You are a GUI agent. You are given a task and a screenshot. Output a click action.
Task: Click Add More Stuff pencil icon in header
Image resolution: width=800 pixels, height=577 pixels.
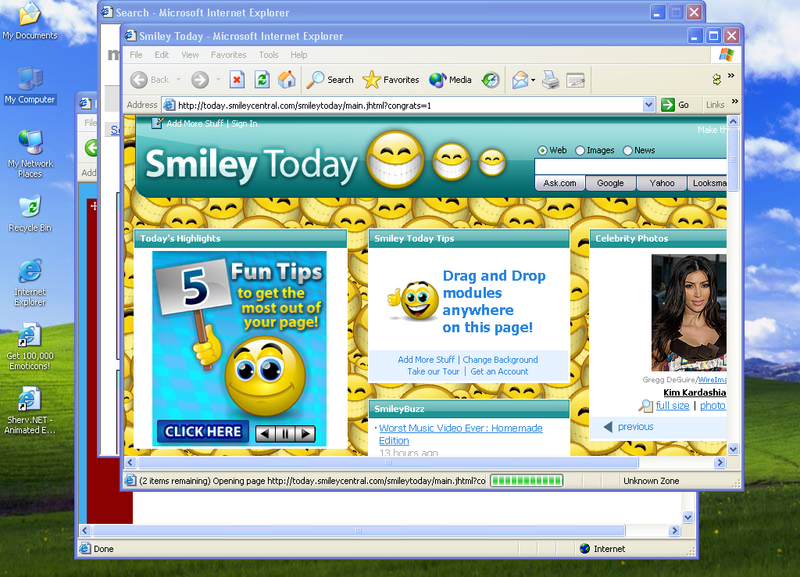point(157,123)
